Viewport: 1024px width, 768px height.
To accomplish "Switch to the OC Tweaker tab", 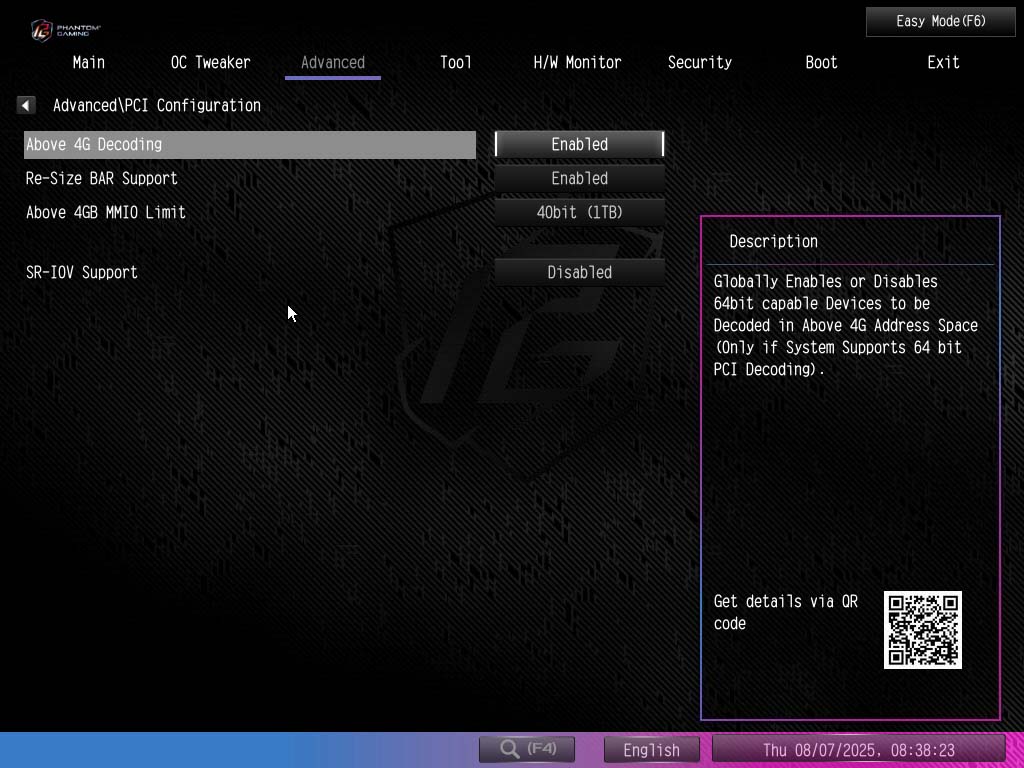I will point(210,62).
